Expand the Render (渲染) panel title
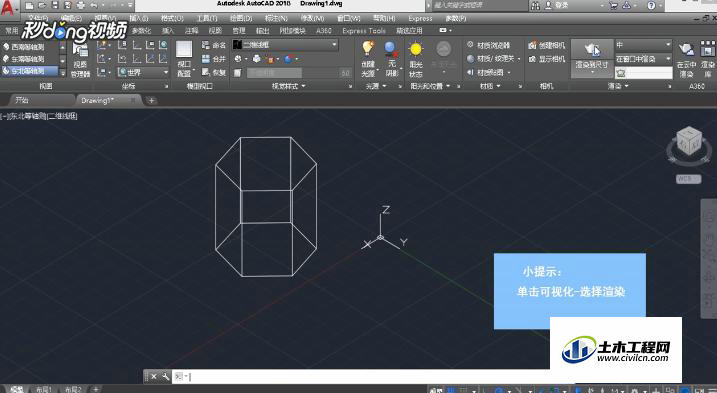Screen dimensions: 717x393 click(618, 86)
